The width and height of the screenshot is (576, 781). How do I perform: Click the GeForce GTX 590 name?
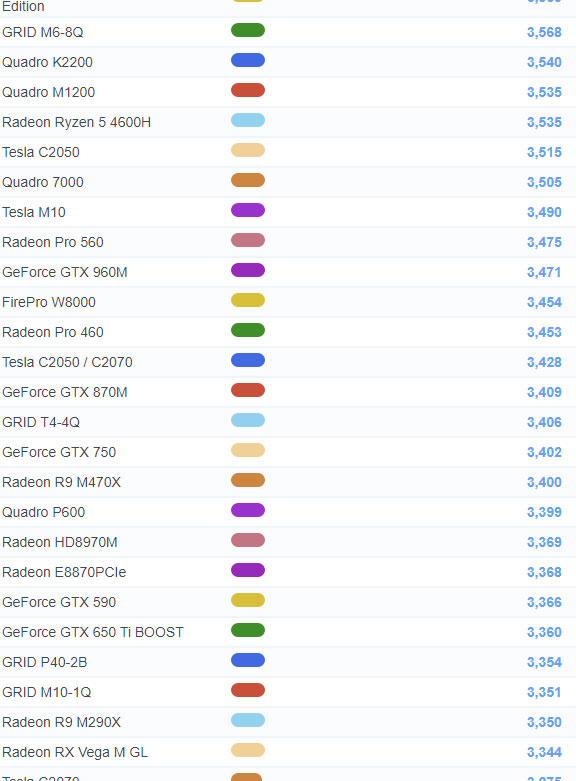[x=59, y=602]
